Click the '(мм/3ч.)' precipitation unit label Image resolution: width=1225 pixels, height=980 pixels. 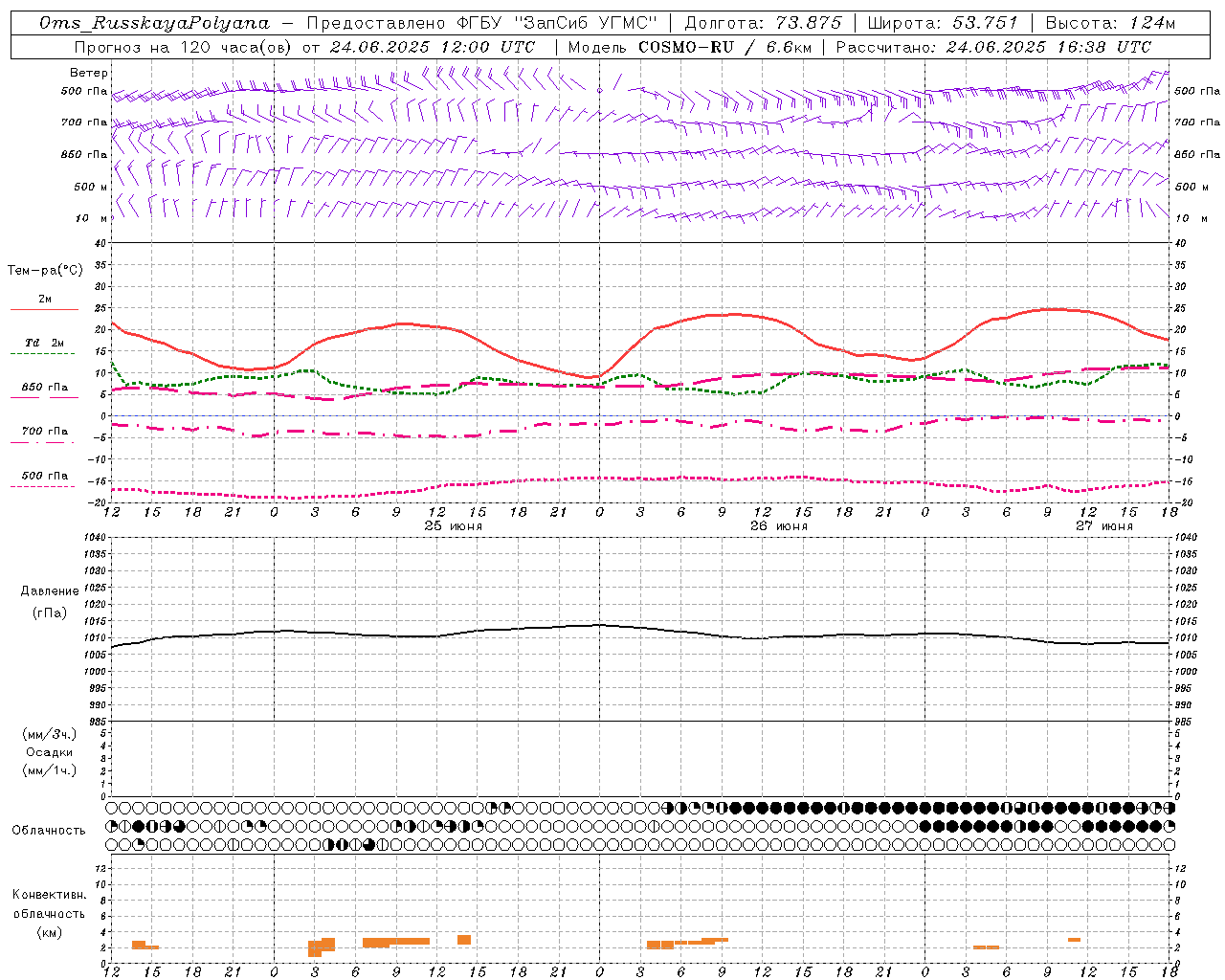pos(50,735)
